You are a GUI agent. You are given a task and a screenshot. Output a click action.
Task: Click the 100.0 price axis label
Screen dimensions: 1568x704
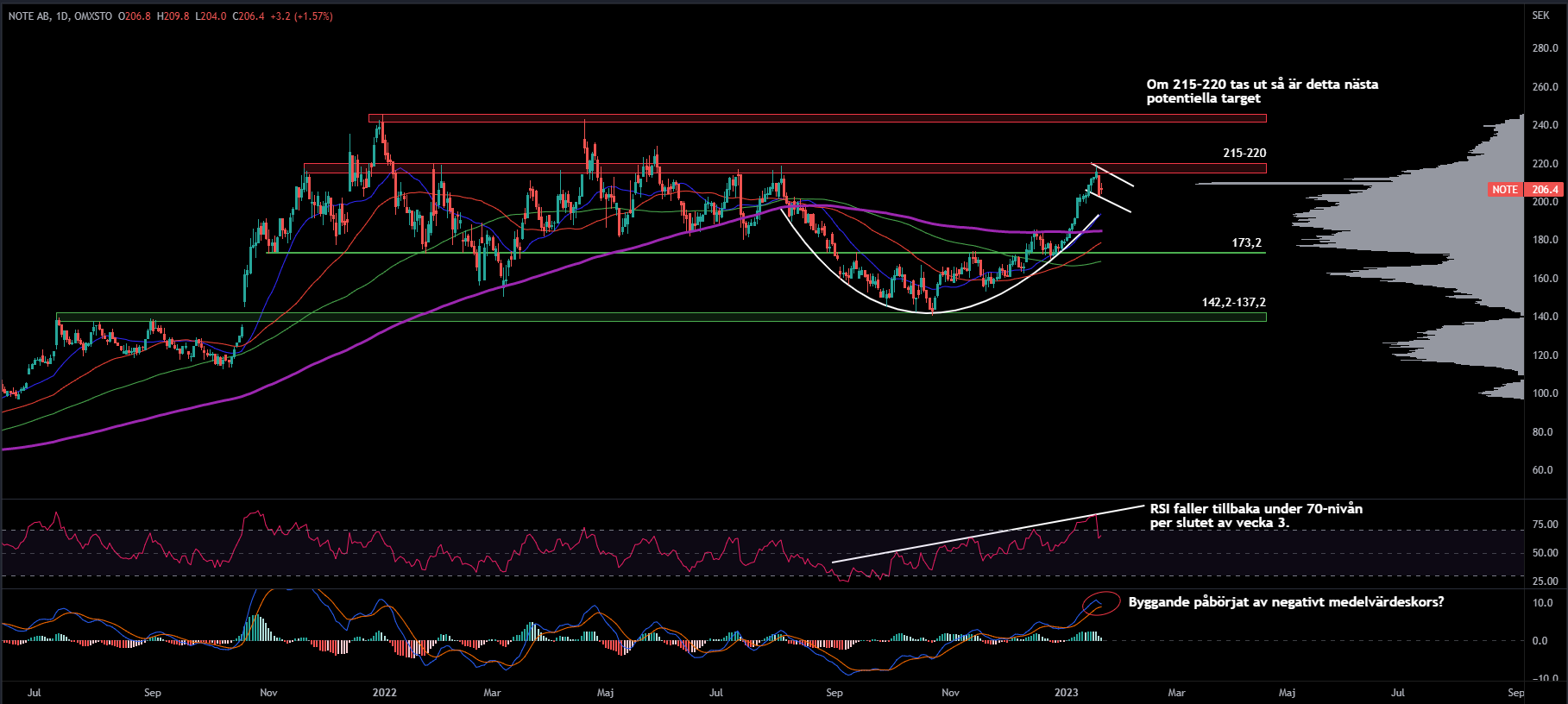point(1545,393)
